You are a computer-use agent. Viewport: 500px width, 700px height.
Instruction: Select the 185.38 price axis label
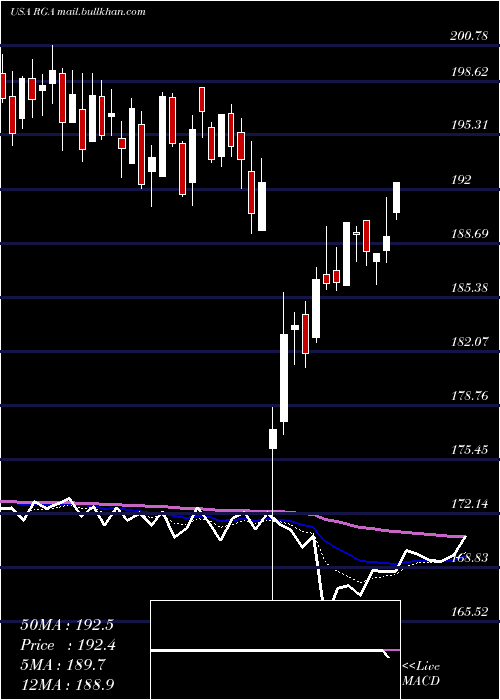coord(469,288)
